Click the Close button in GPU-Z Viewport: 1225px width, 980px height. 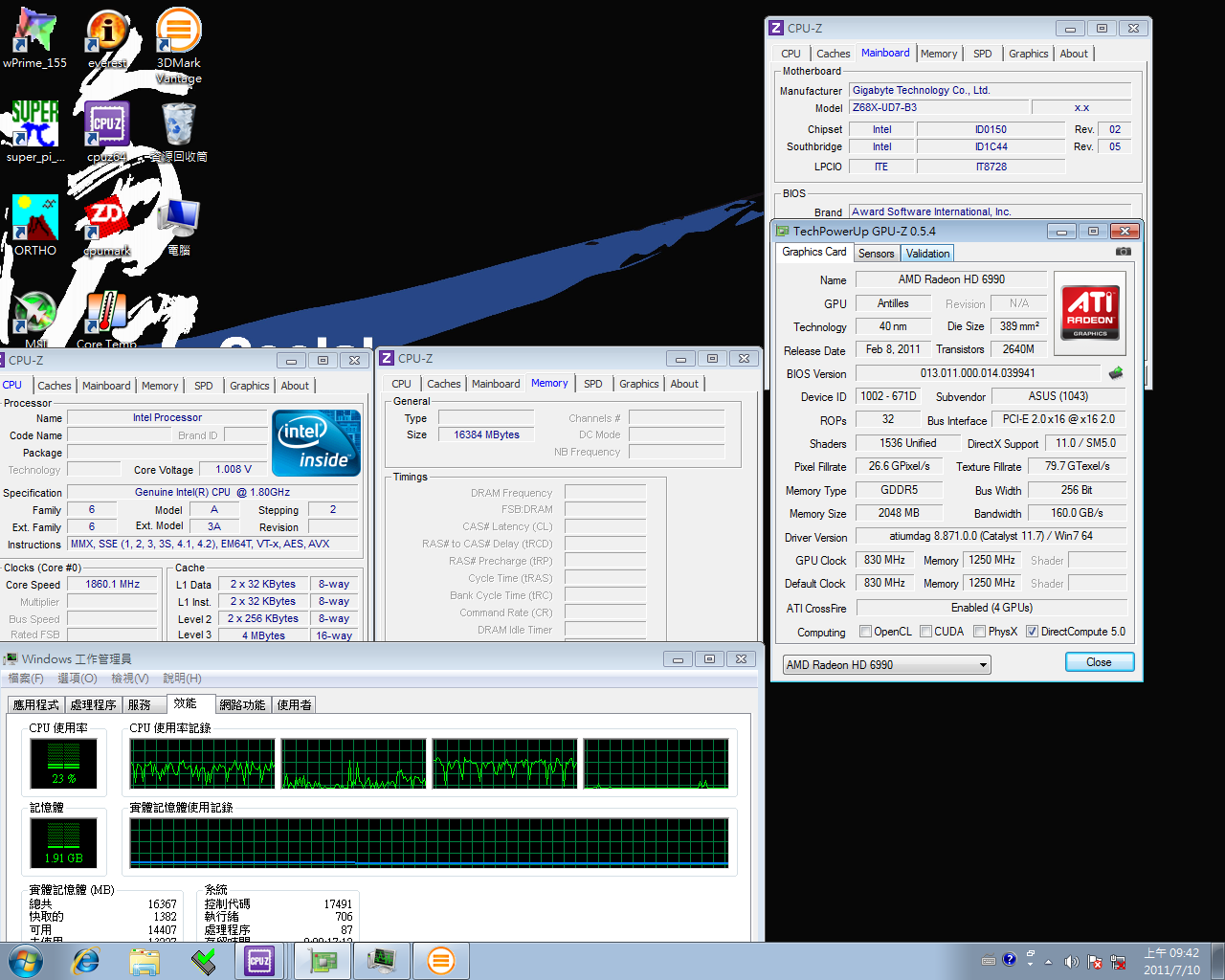1099,662
